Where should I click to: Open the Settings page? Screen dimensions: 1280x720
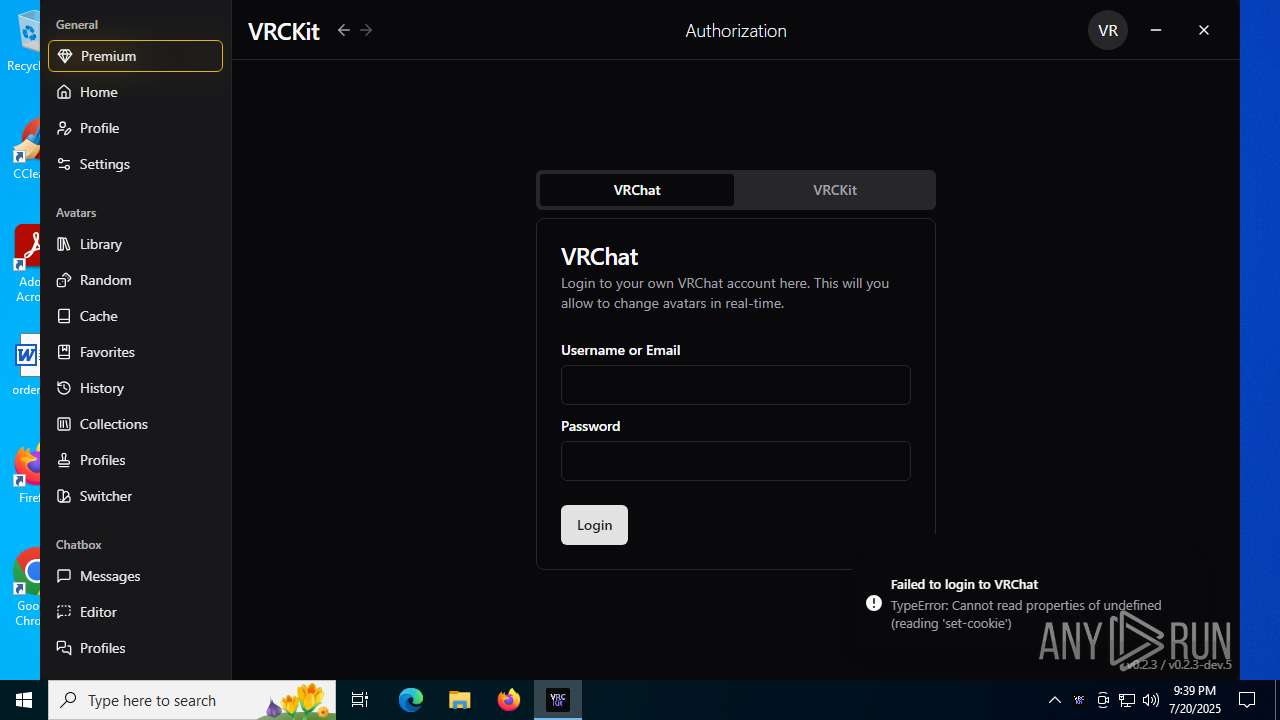click(135, 164)
